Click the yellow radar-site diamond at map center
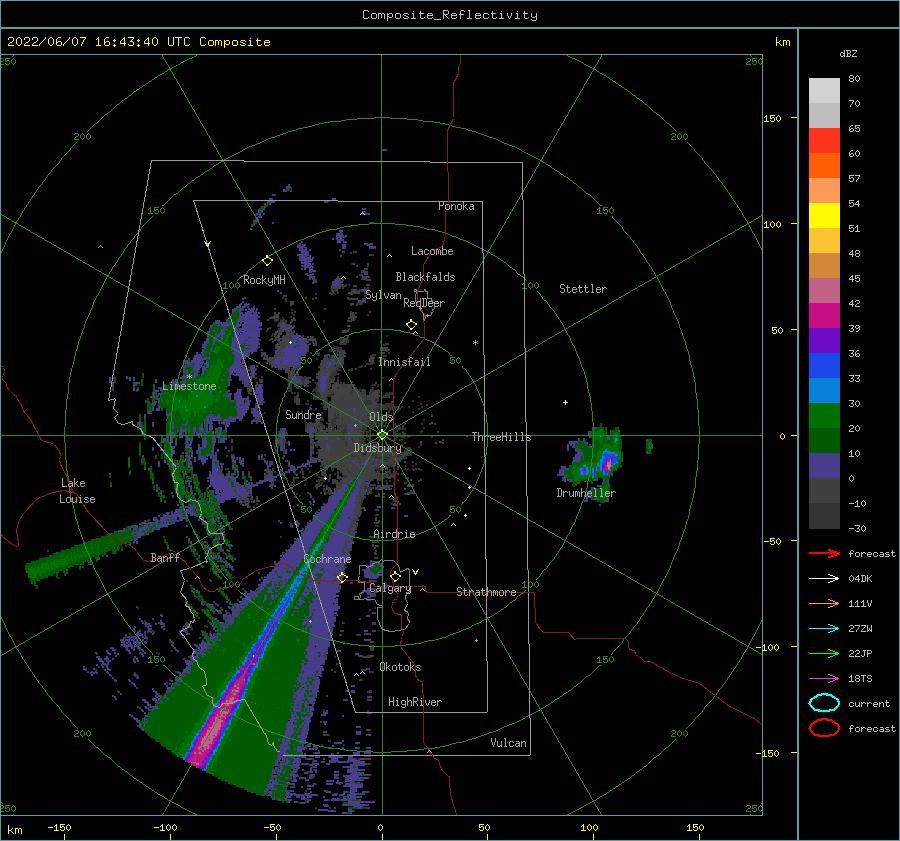The height and width of the screenshot is (841, 900). (382, 435)
